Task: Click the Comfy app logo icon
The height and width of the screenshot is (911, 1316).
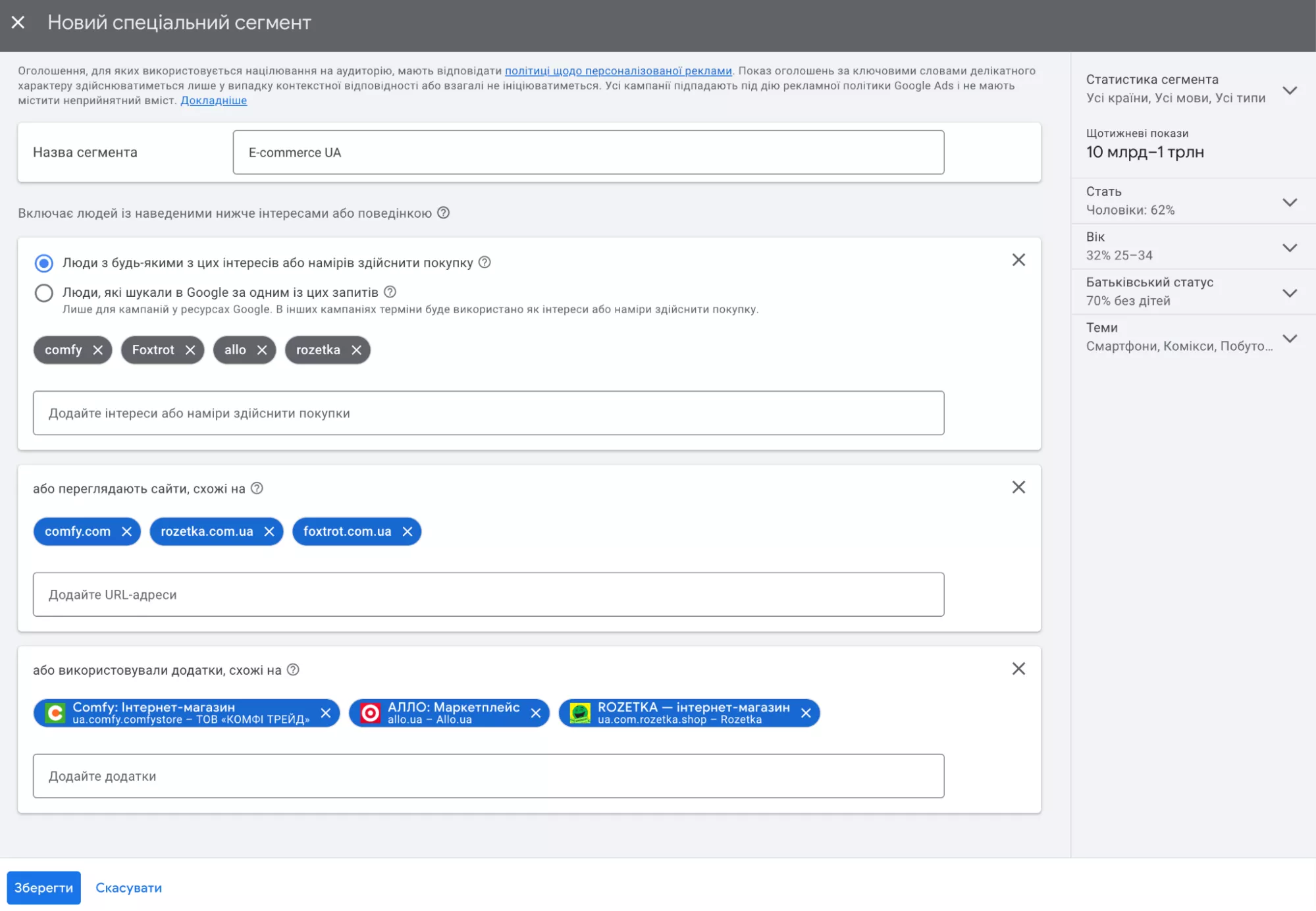Action: (55, 713)
